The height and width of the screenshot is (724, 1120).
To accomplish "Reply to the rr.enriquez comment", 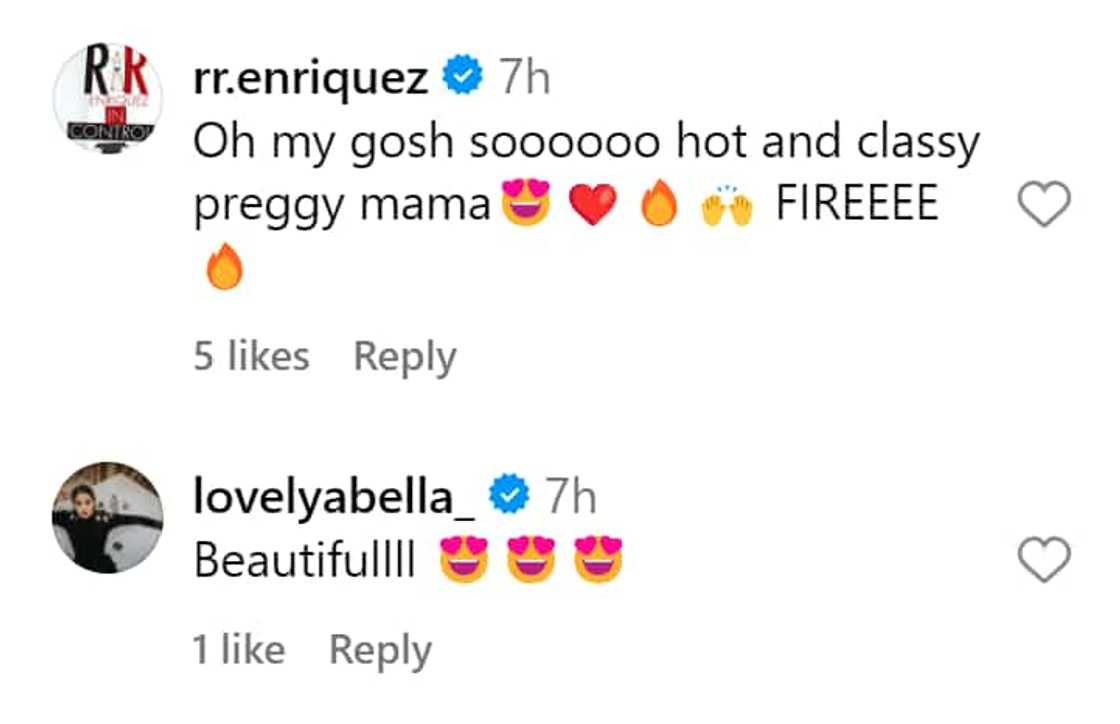I will [405, 357].
